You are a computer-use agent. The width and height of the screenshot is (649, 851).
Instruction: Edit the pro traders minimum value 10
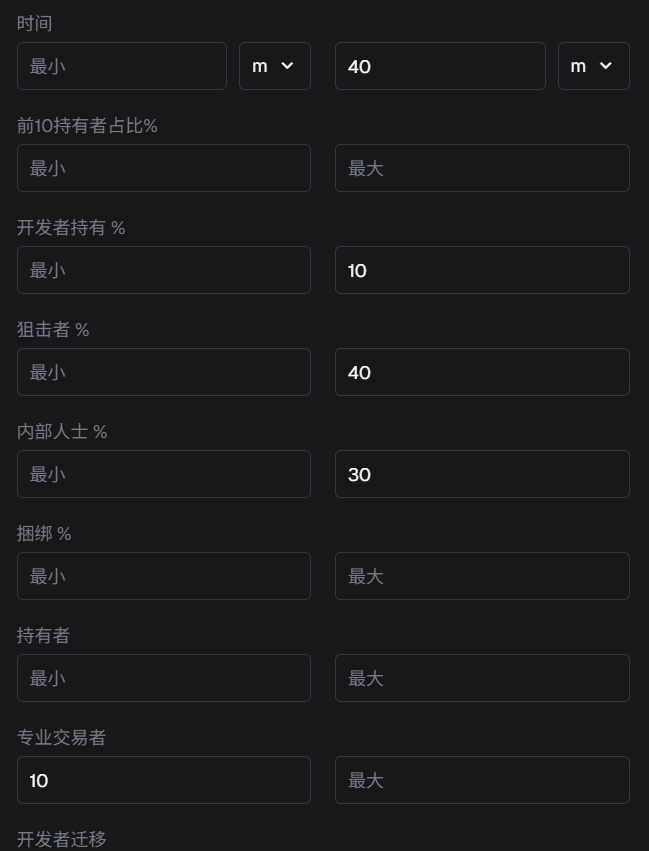point(163,780)
